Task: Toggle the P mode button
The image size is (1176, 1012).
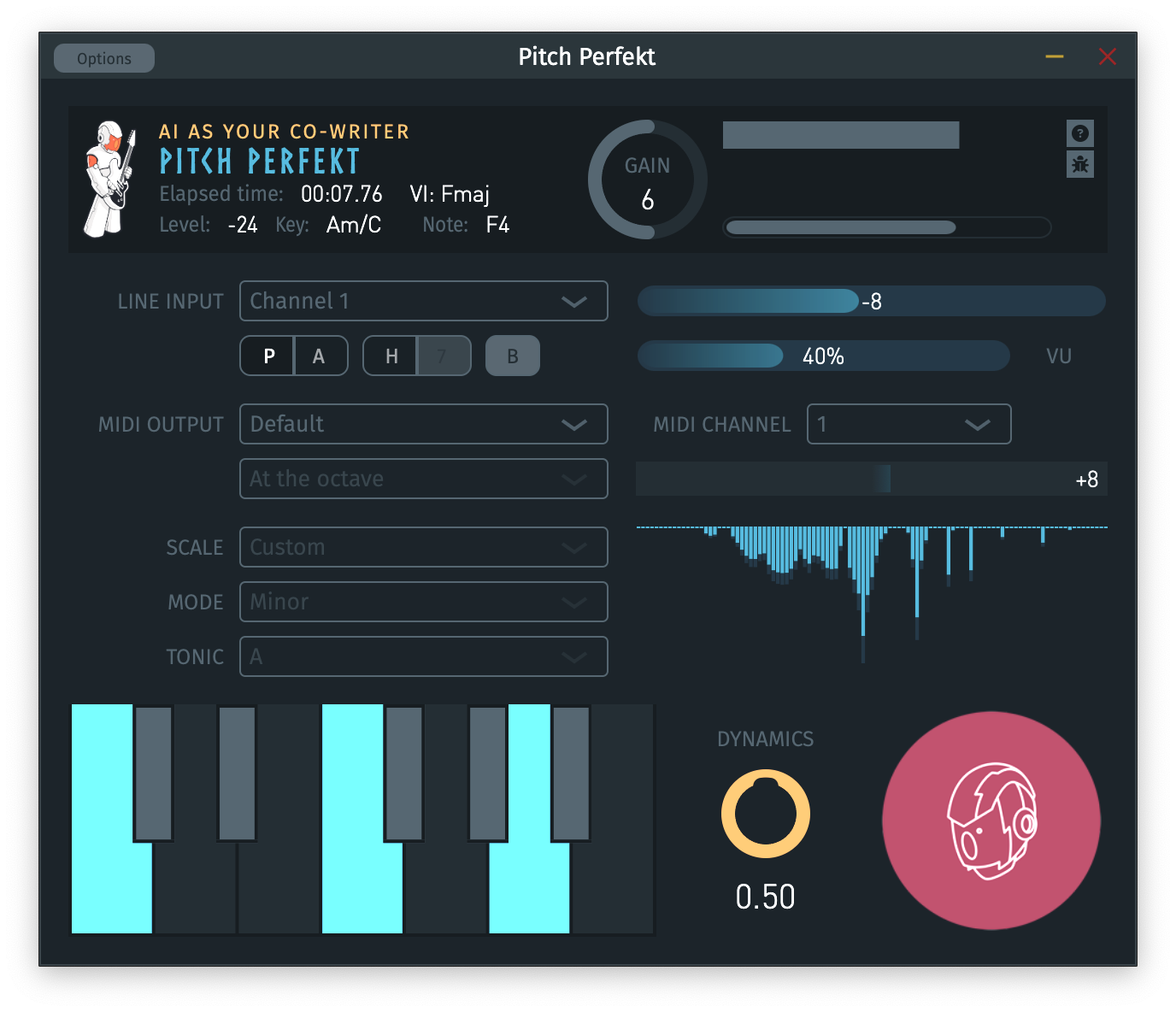Action: 268,356
